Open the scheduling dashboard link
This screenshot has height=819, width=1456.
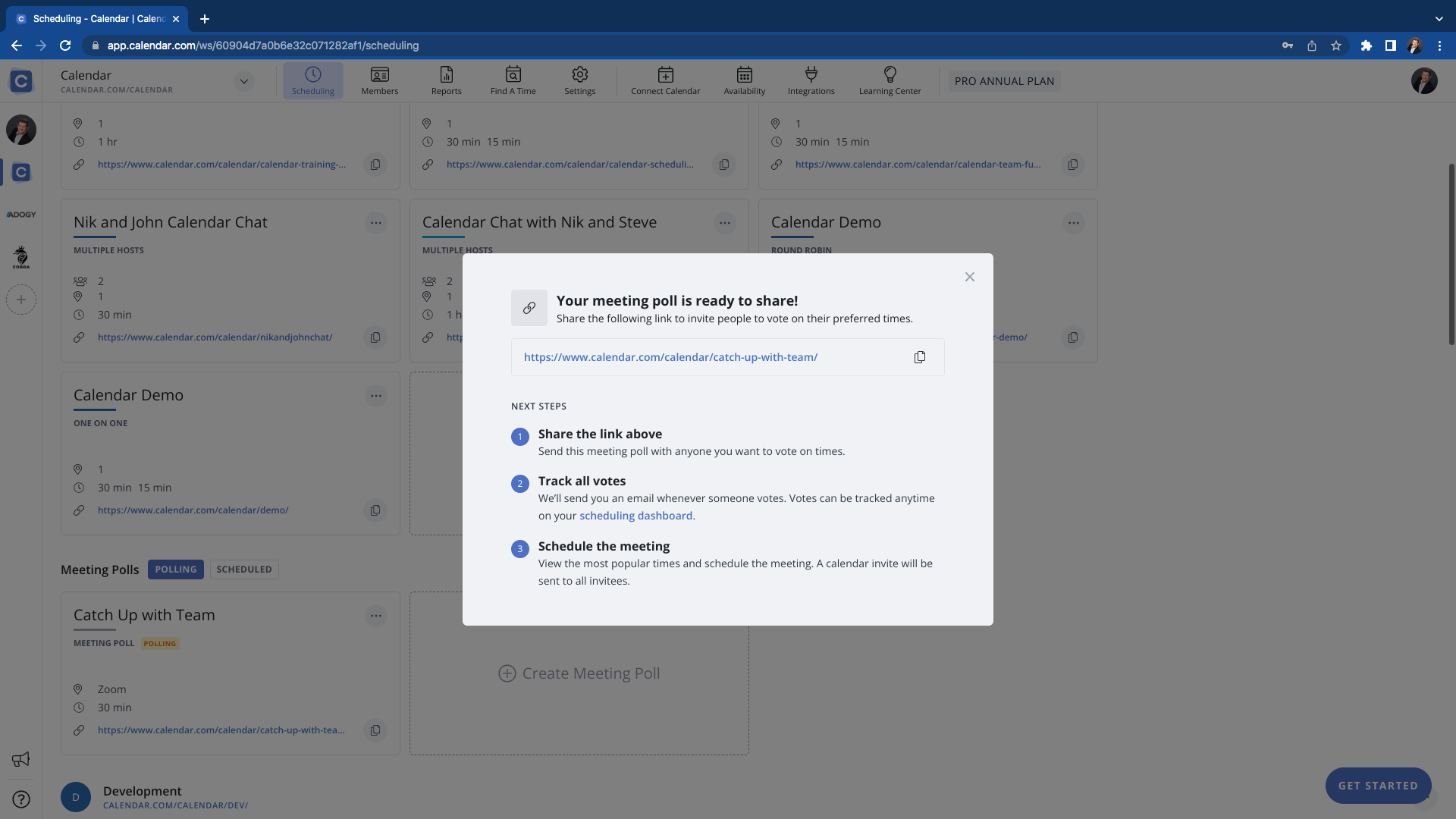635,516
